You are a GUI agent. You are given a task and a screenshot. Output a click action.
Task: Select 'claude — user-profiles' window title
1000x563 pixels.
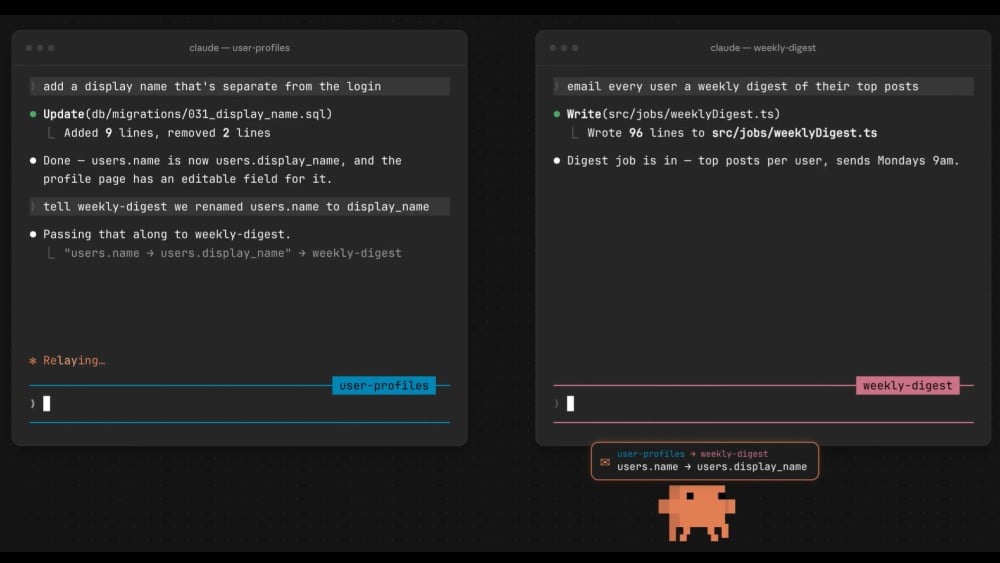click(x=239, y=48)
